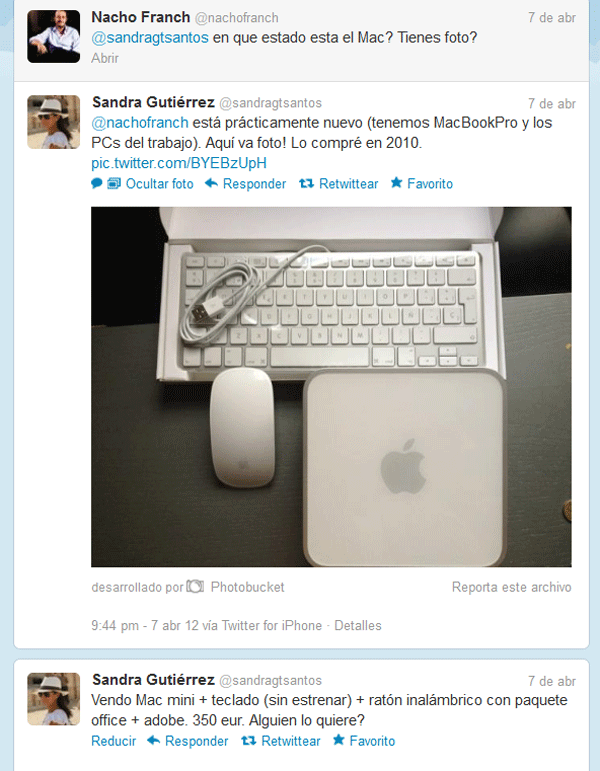Click the favorite star in the Vendo Mac mini tweet

(x=339, y=740)
